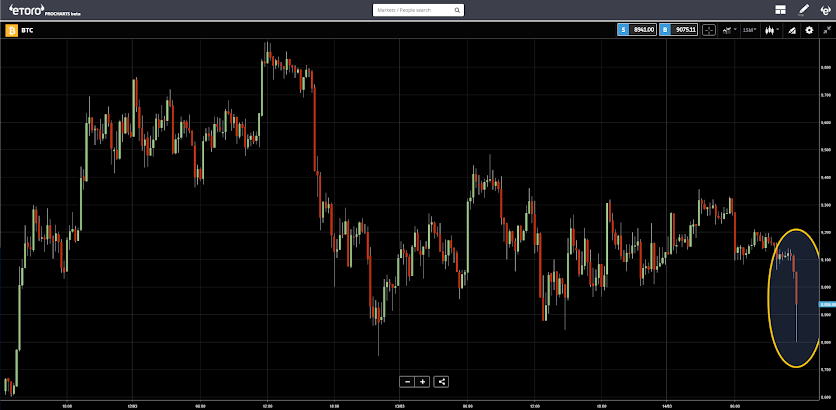The height and width of the screenshot is (410, 836).
Task: Open the 15M timeframe dropdown
Action: point(750,30)
